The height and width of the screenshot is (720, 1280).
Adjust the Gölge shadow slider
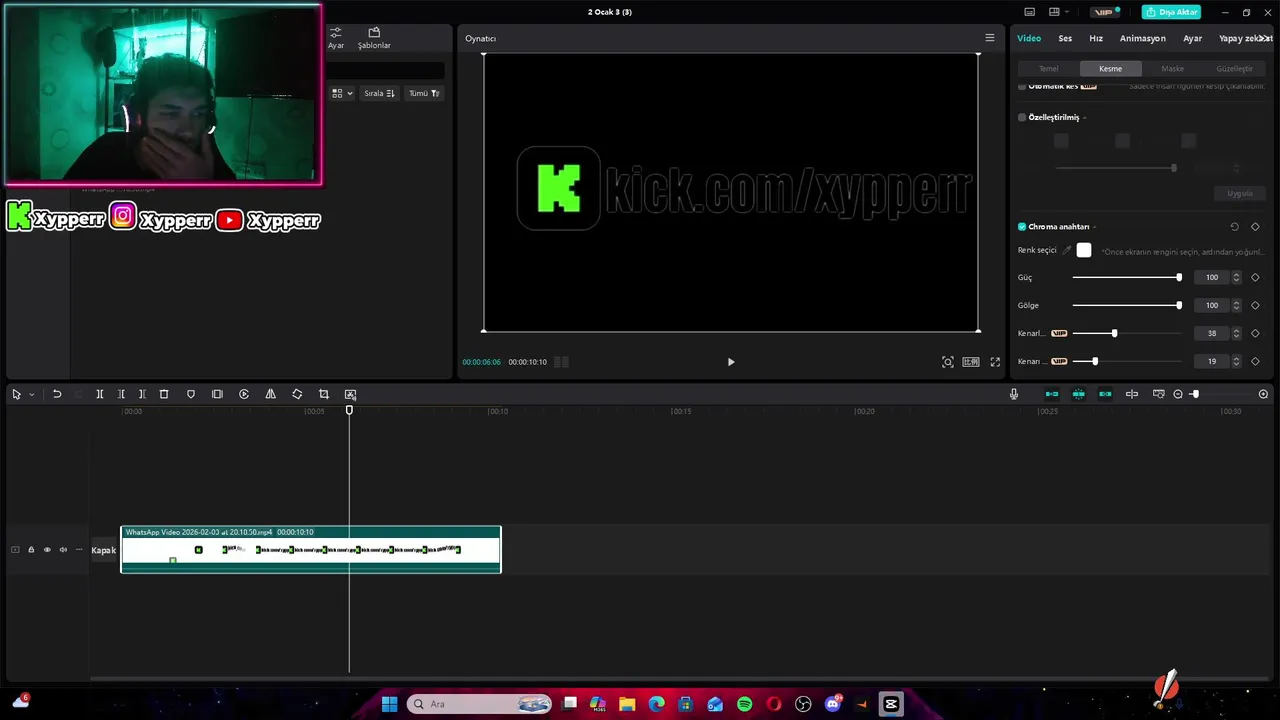pyautogui.click(x=1127, y=305)
